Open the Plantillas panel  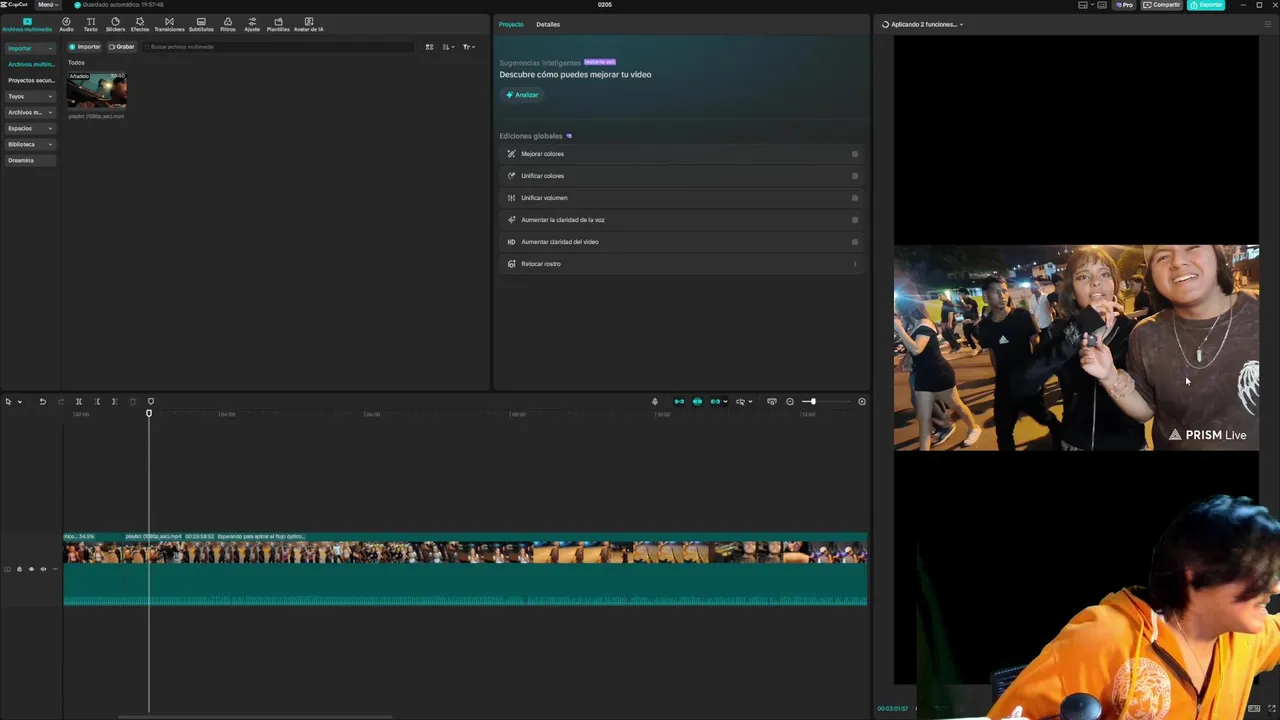tap(278, 24)
